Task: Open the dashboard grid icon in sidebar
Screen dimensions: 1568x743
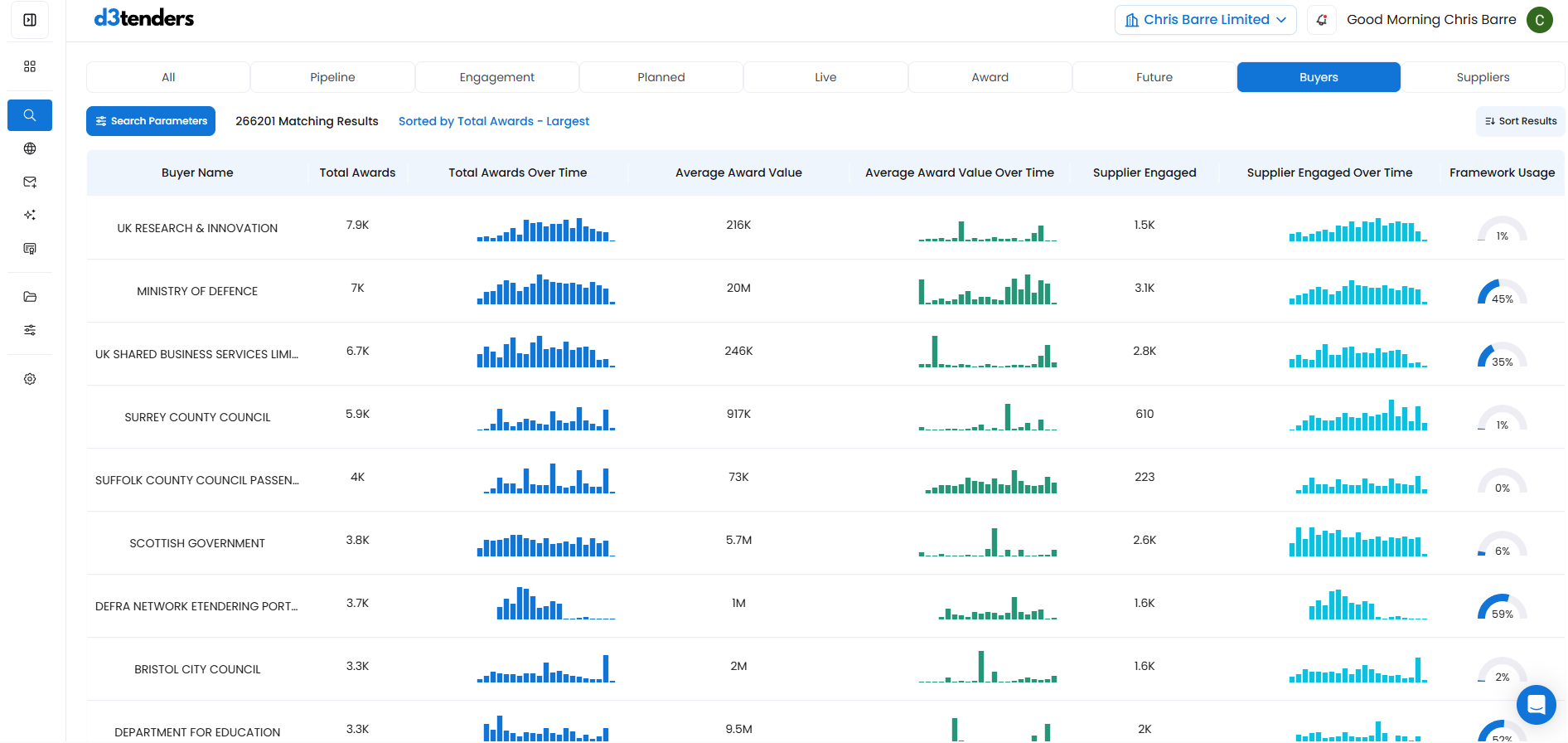Action: click(30, 66)
